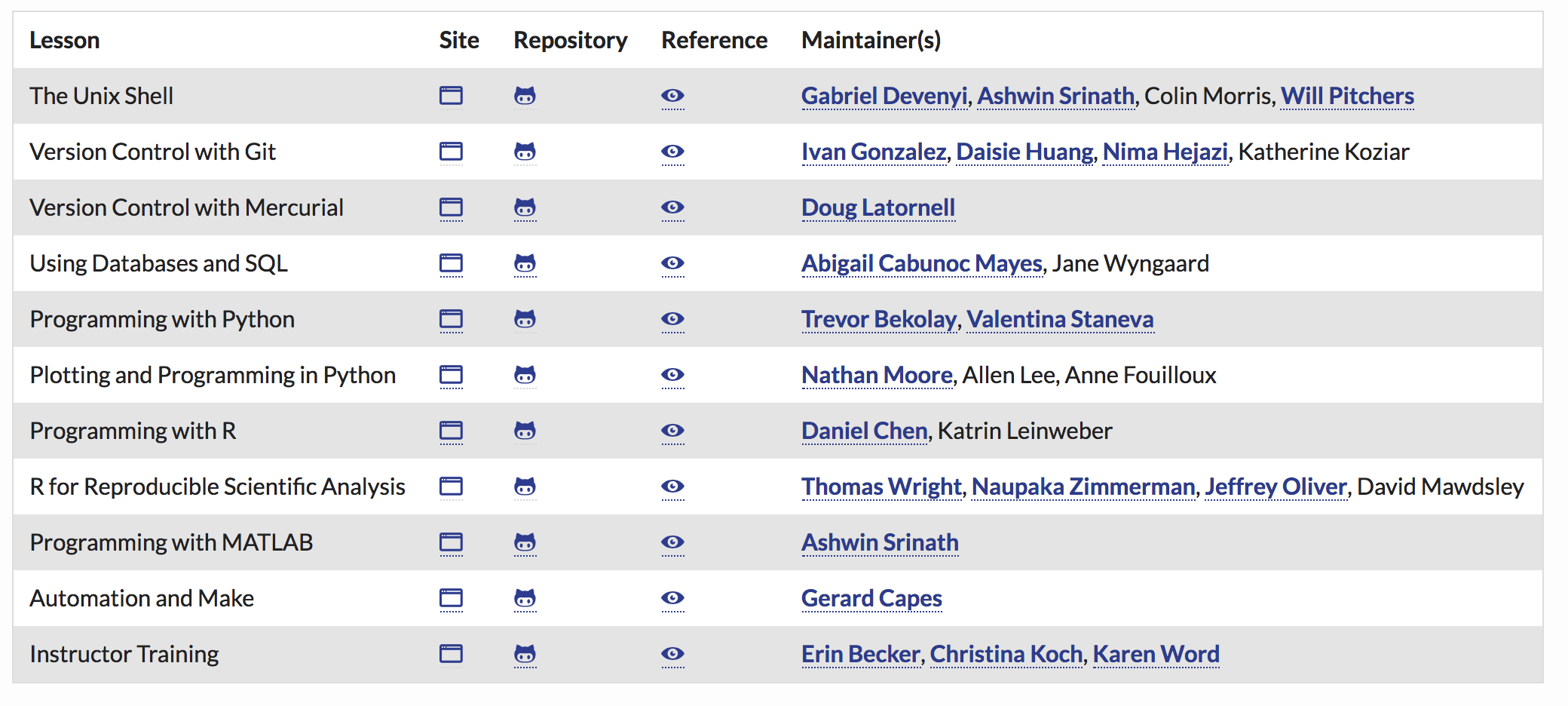Open the site icon for Programming with R
1568x706 pixels.
(x=451, y=431)
